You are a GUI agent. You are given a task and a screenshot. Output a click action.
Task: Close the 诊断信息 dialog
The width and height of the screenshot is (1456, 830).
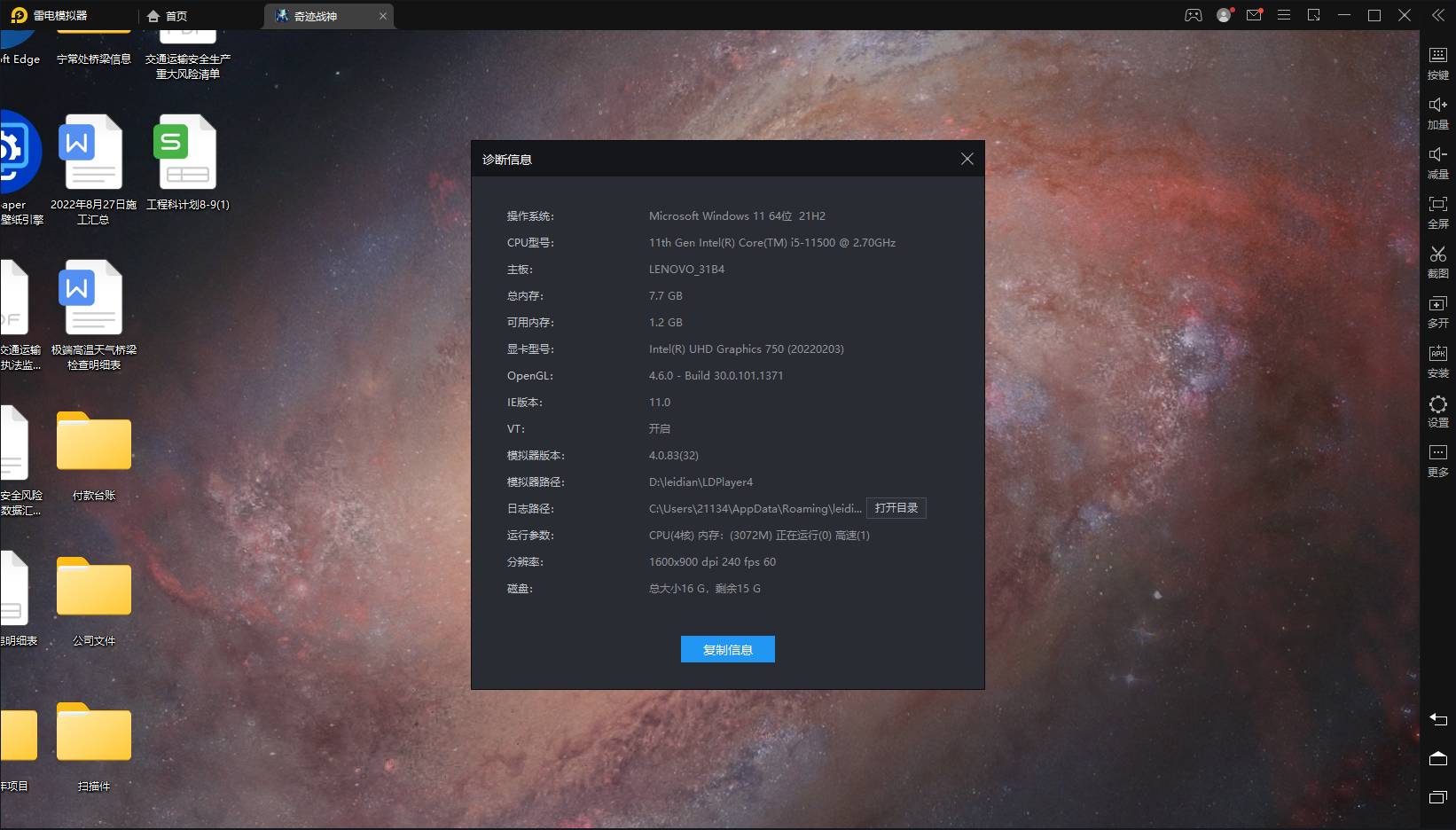(x=967, y=159)
